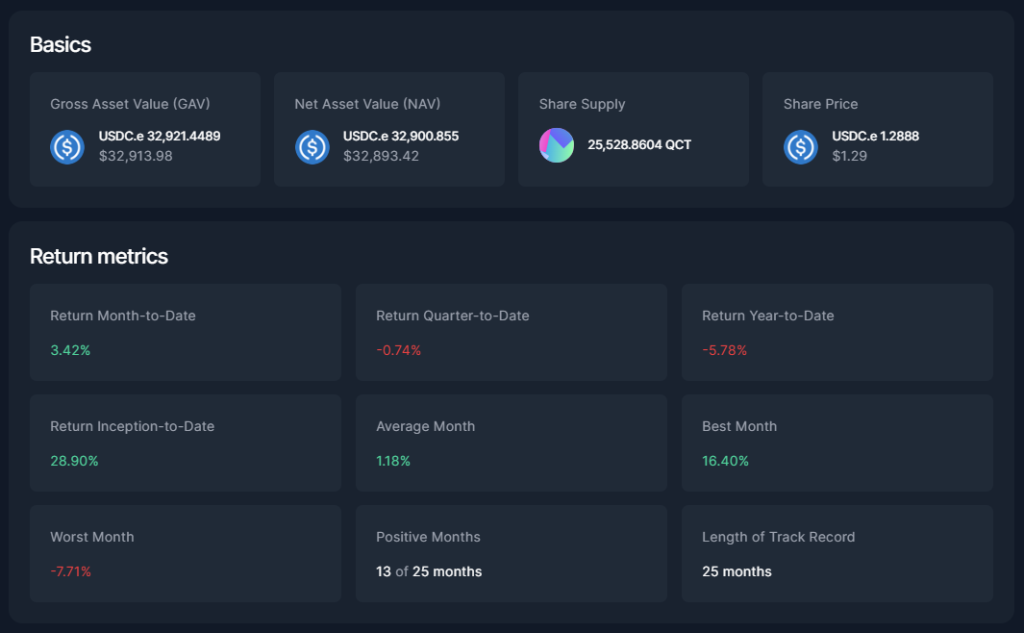
Task: Select the Positive Months 13 of 25 text
Action: pyautogui.click(x=428, y=572)
